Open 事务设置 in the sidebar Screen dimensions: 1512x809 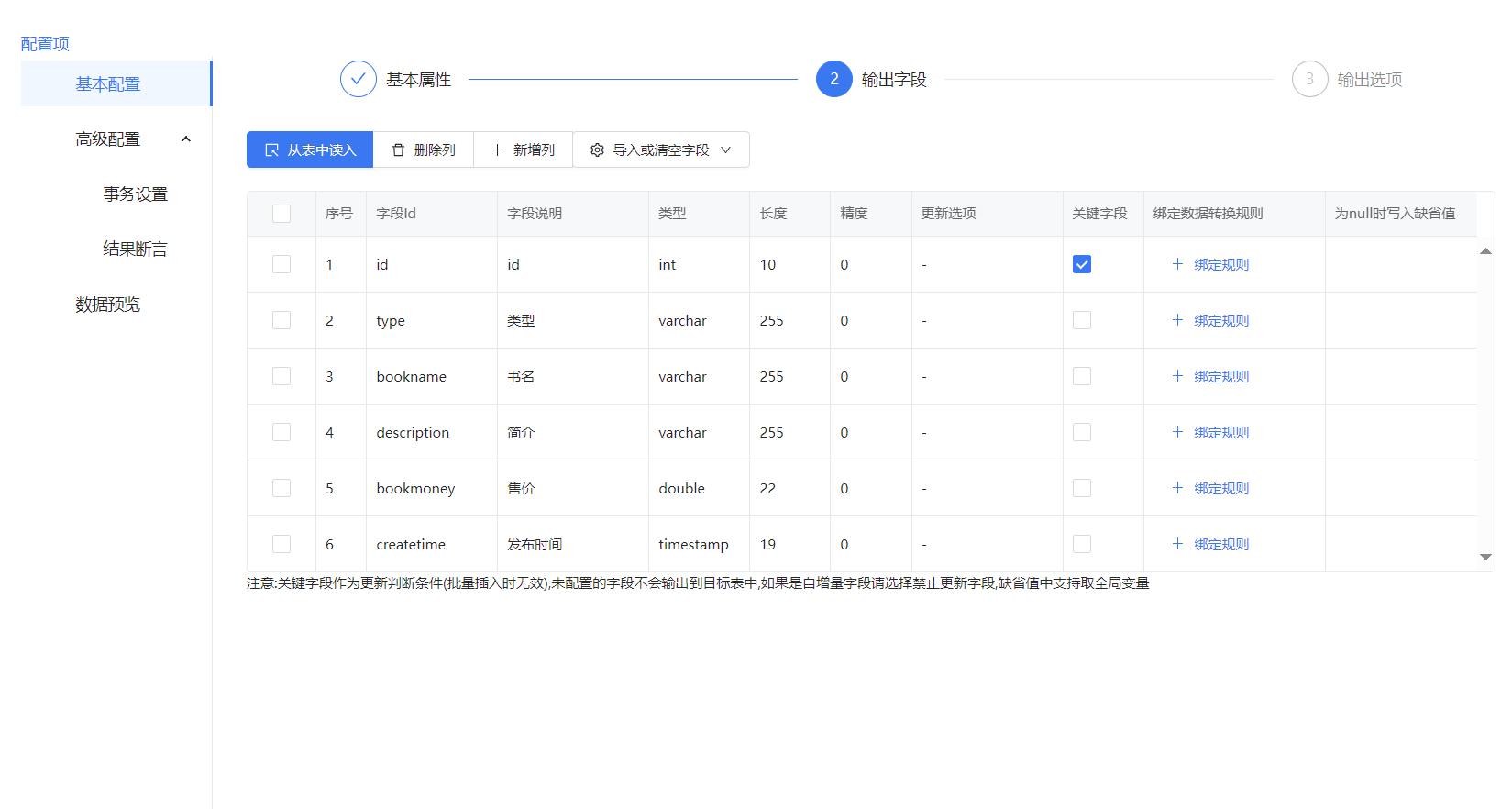click(x=136, y=194)
